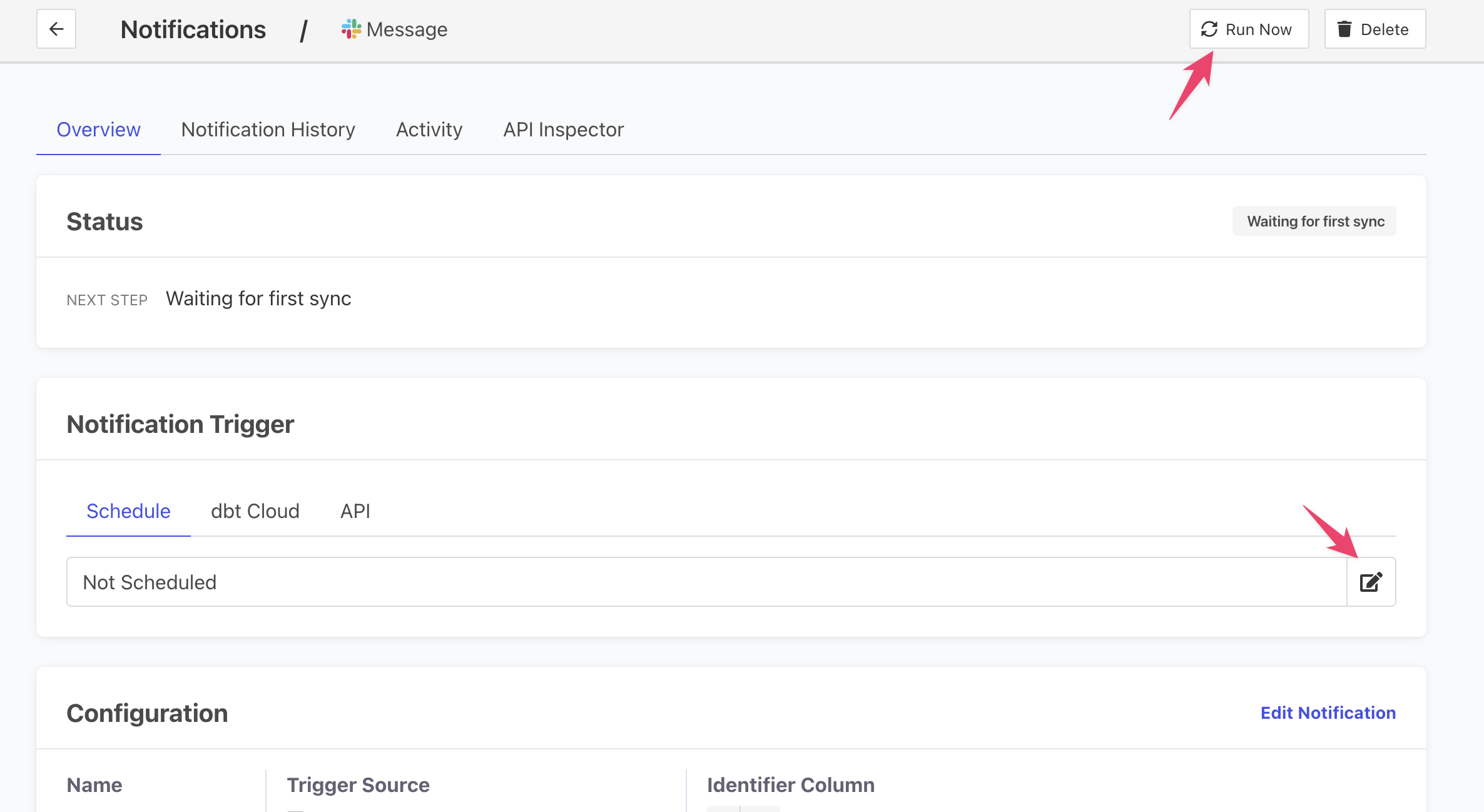Image resolution: width=1484 pixels, height=812 pixels.
Task: Click the Edit Notification link
Action: (1328, 713)
